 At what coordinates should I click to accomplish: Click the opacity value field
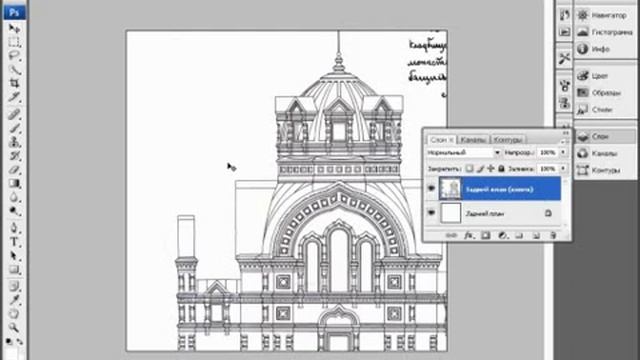[x=547, y=153]
